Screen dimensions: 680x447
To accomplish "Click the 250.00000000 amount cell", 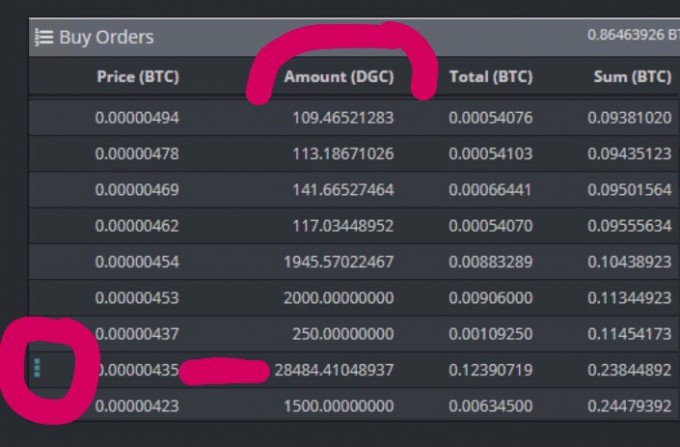I will 343,334.
